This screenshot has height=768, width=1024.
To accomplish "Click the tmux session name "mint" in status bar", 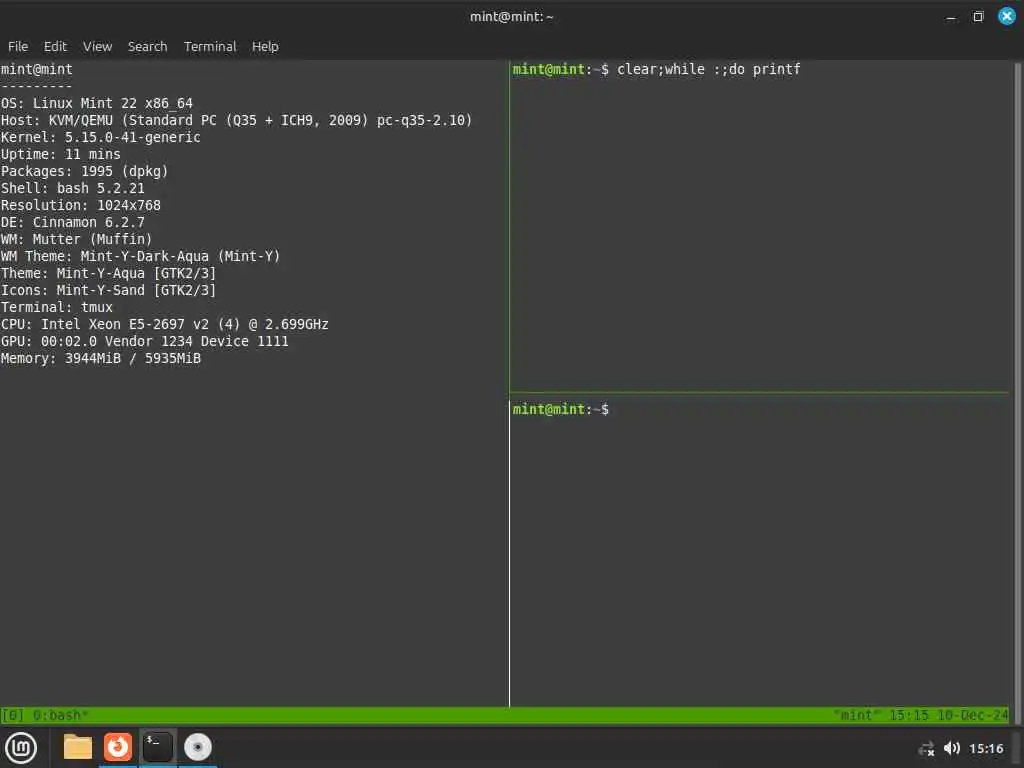I will (857, 716).
